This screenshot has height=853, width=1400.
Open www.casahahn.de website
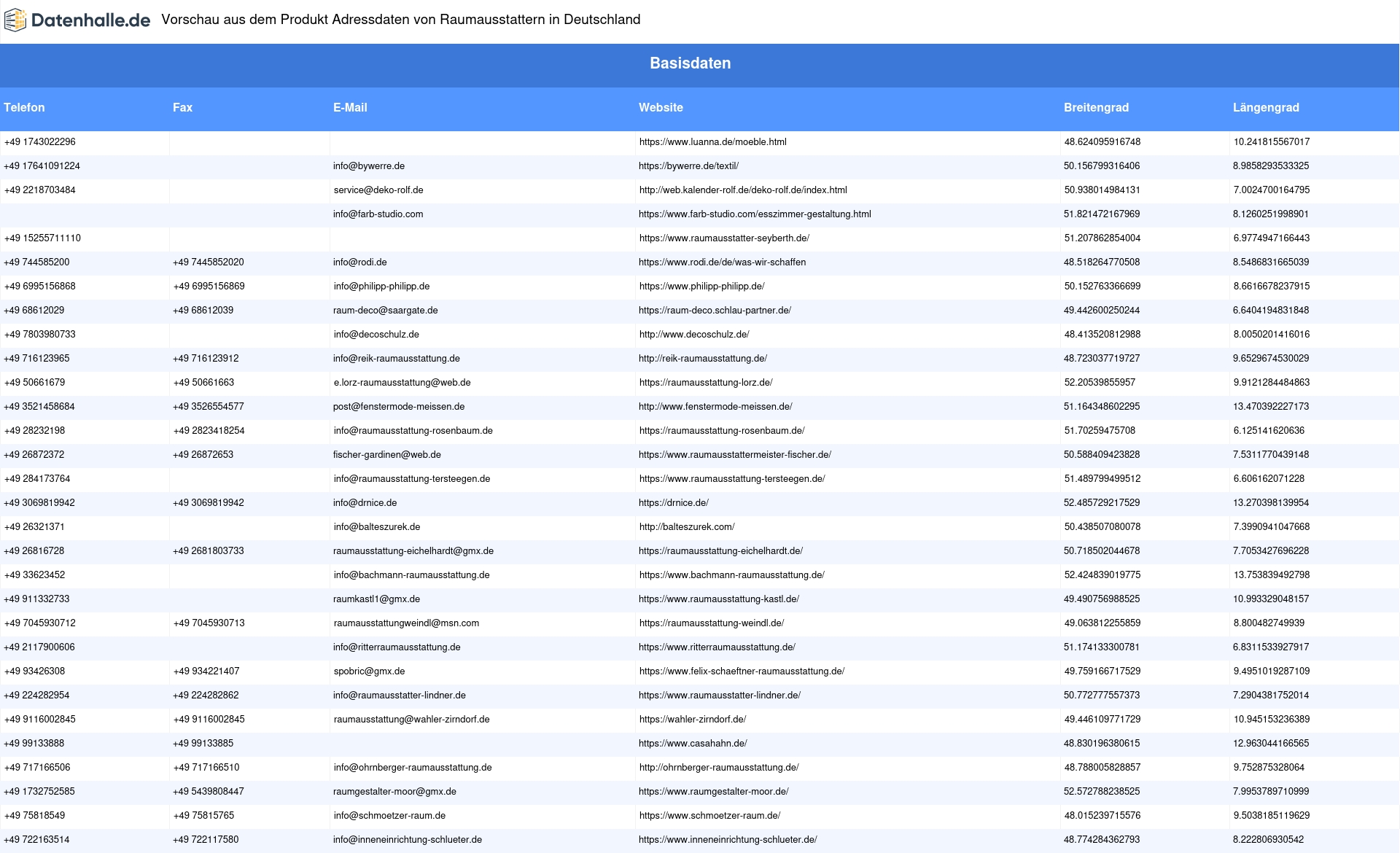coord(693,744)
